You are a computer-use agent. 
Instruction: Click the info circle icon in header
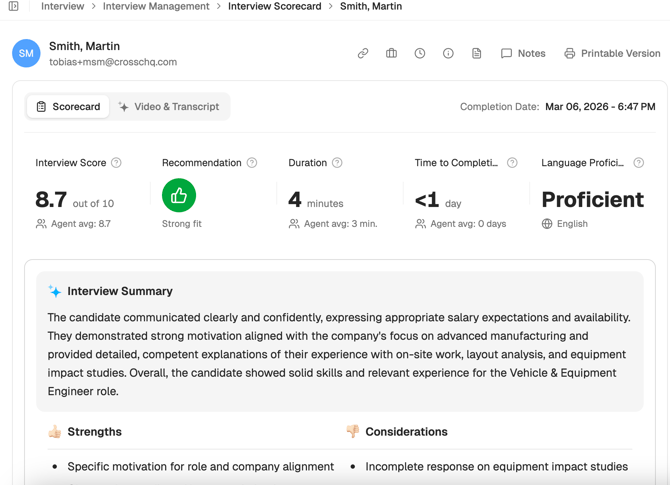[x=448, y=53]
